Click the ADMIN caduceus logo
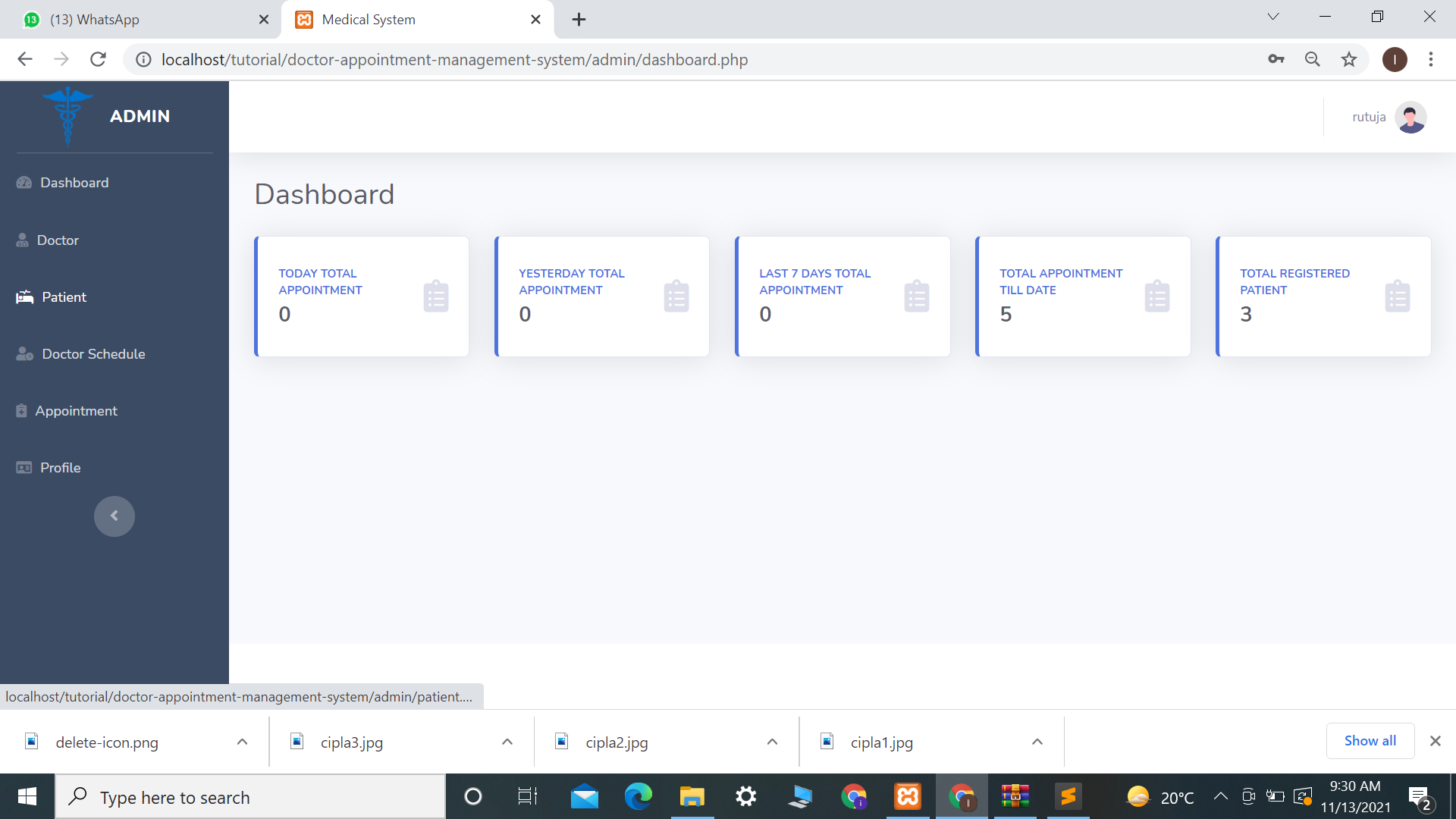The image size is (1456, 819). pyautogui.click(x=68, y=116)
